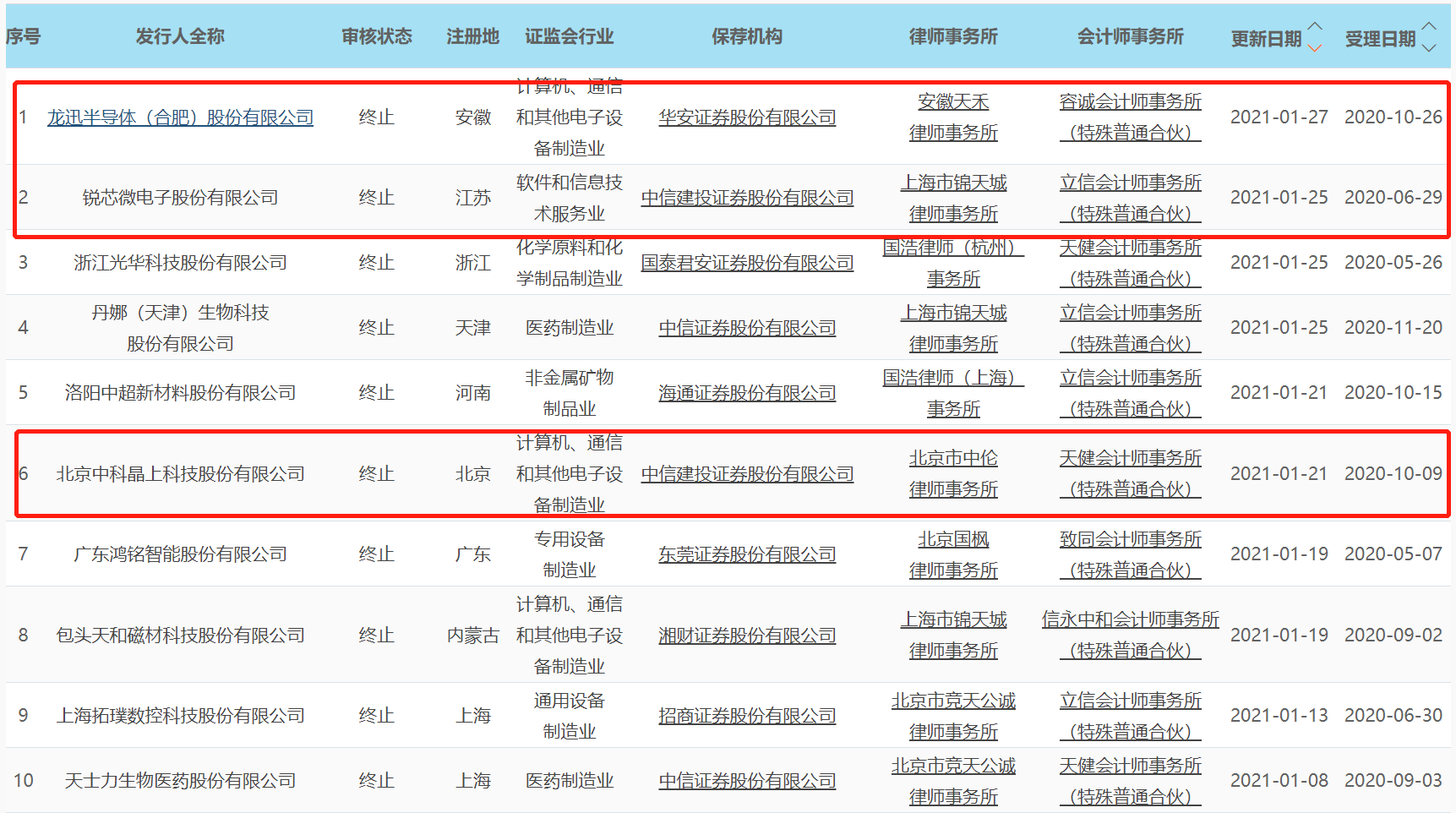Click the 更新日期 column header label

[x=1266, y=39]
